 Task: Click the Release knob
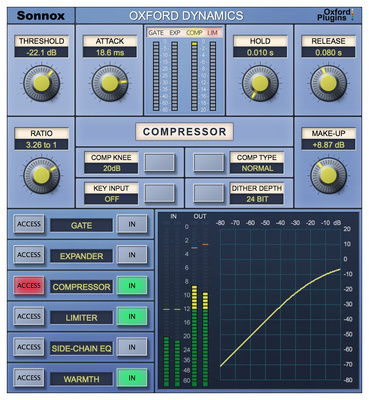(x=328, y=83)
